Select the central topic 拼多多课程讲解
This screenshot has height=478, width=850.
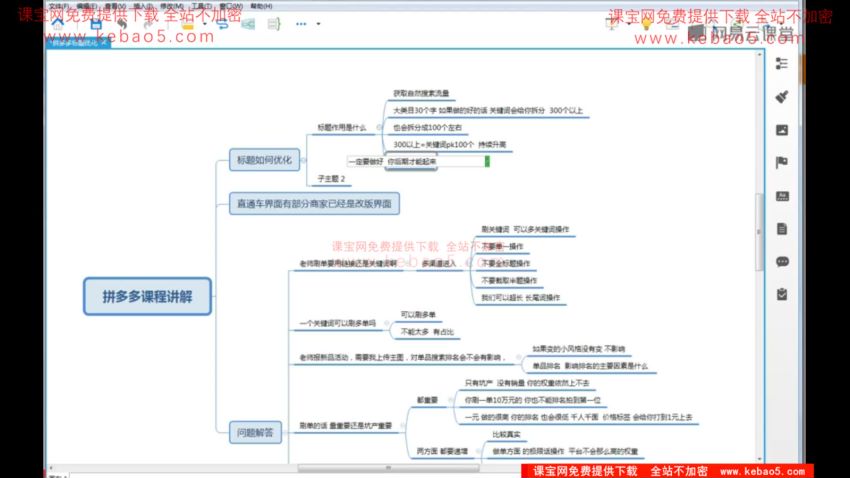point(147,296)
